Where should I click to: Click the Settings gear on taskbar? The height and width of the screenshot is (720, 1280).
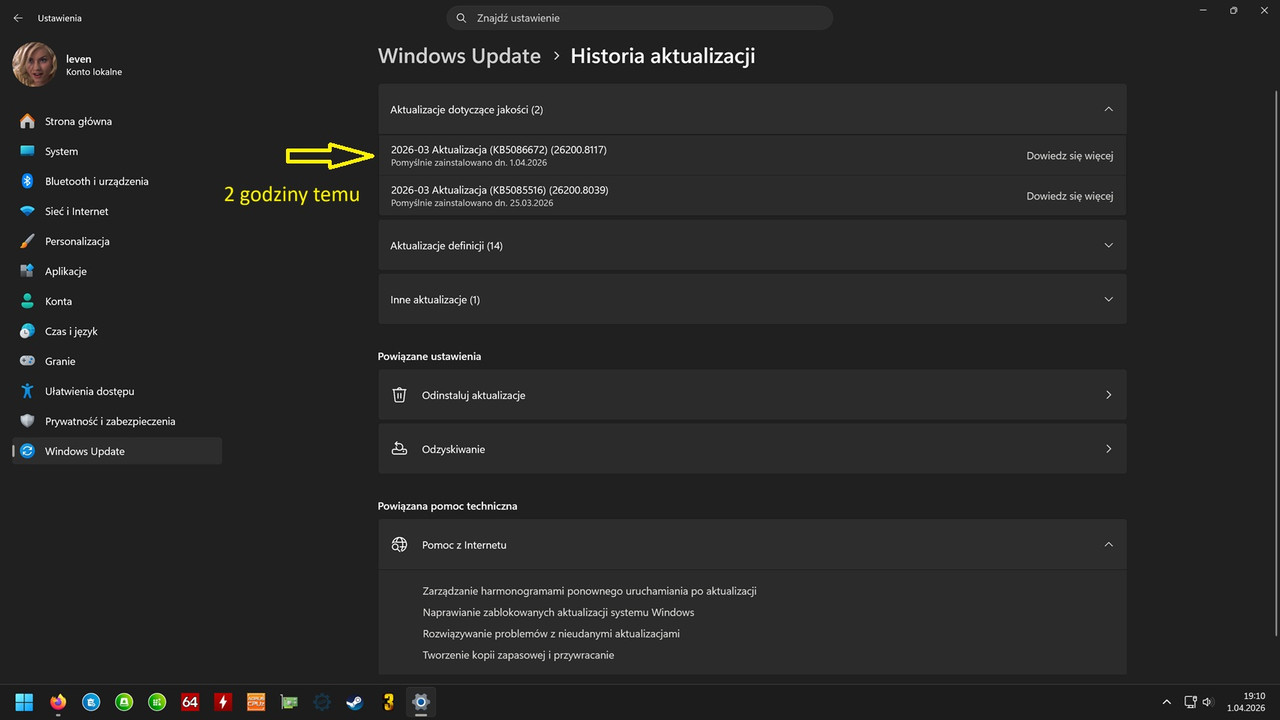click(x=421, y=702)
